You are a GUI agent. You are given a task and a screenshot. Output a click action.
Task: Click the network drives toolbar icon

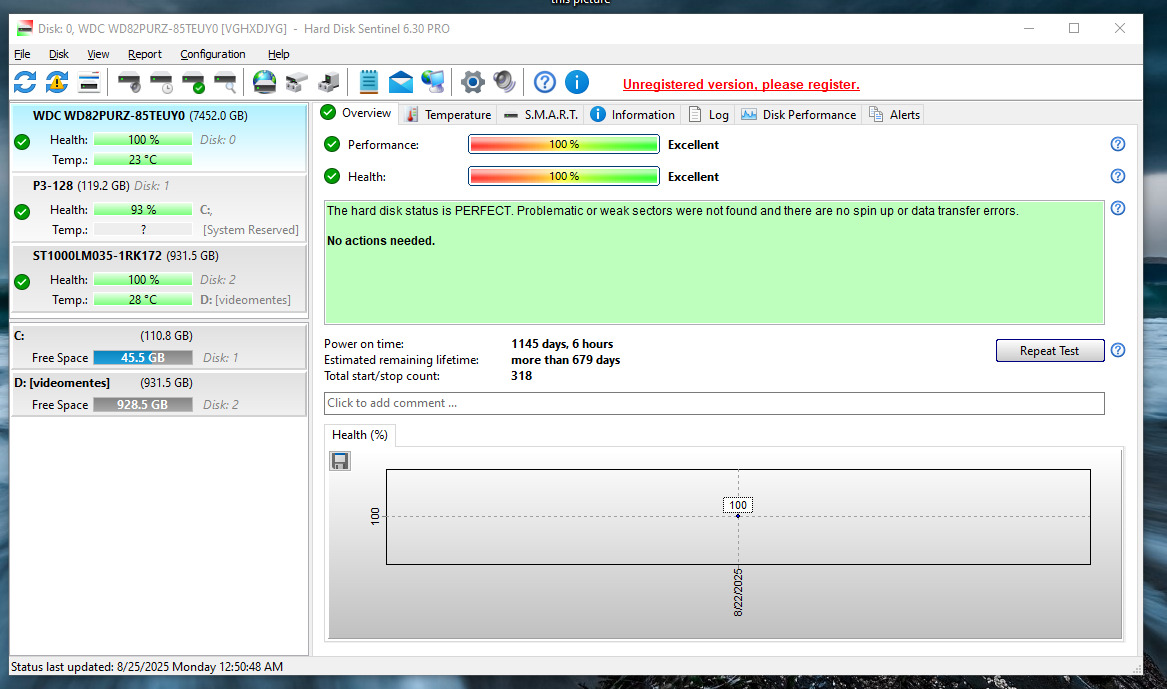[x=296, y=82]
